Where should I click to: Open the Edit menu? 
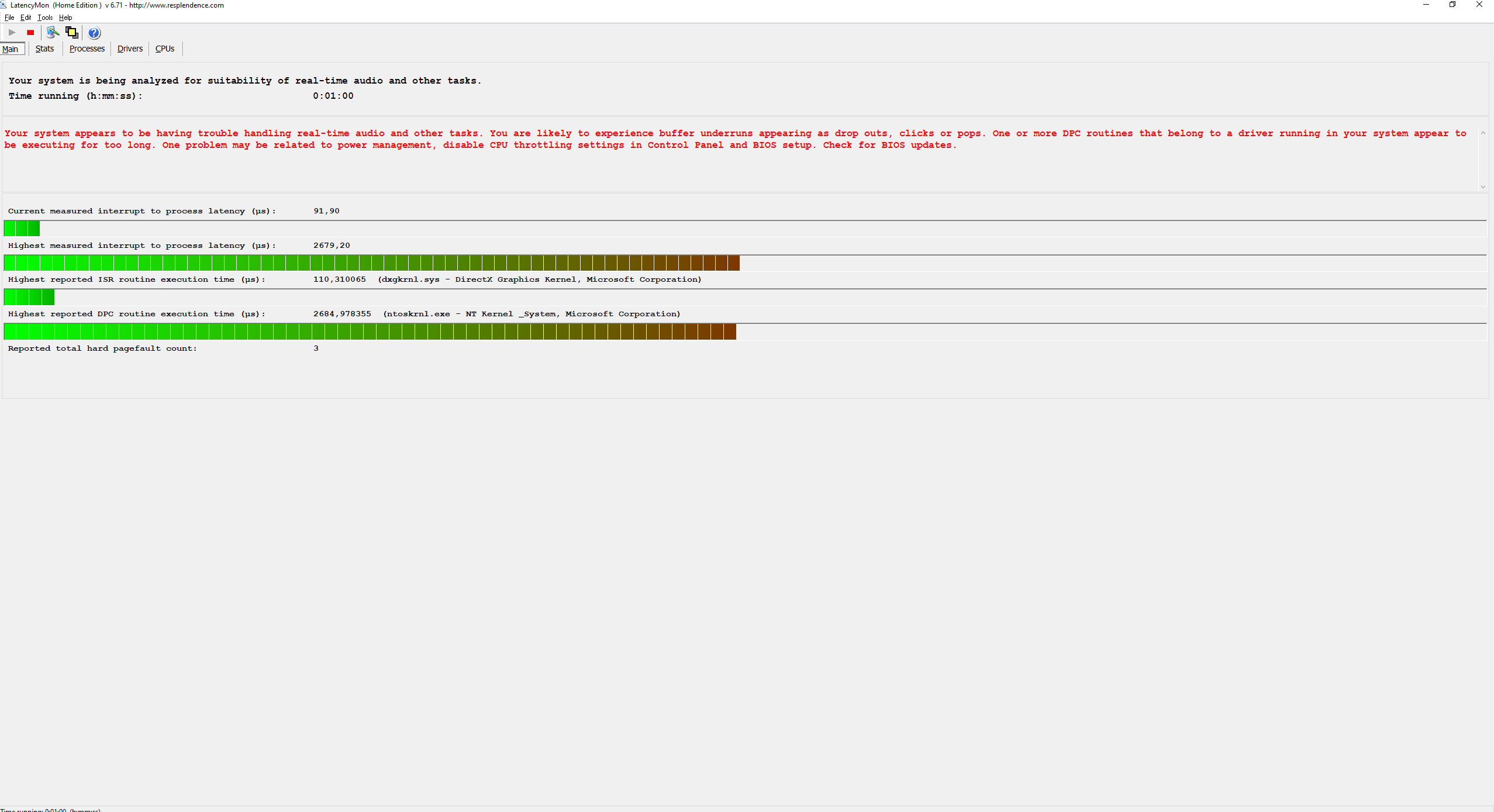click(x=26, y=18)
